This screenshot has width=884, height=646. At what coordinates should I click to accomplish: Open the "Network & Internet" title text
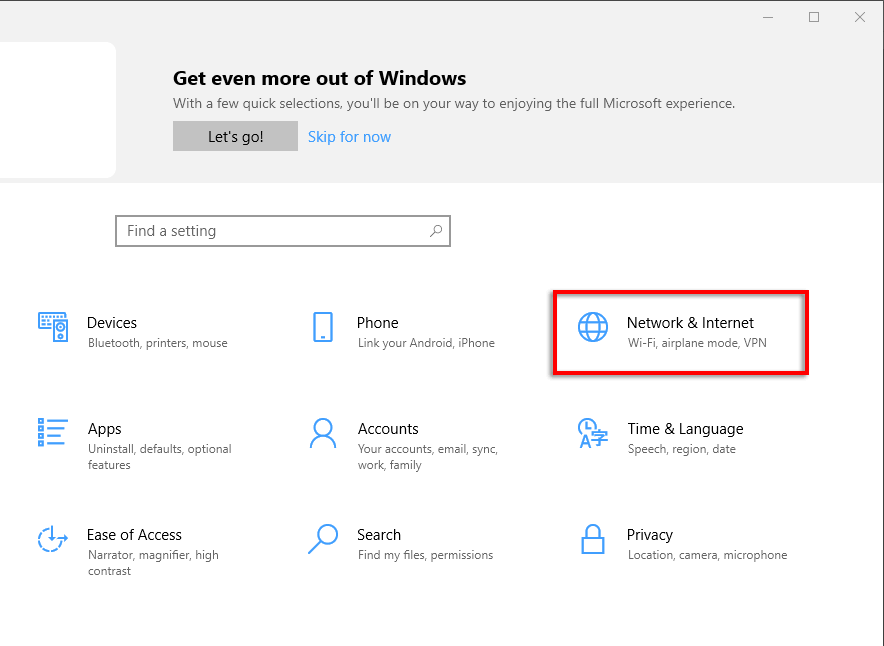[x=690, y=323]
